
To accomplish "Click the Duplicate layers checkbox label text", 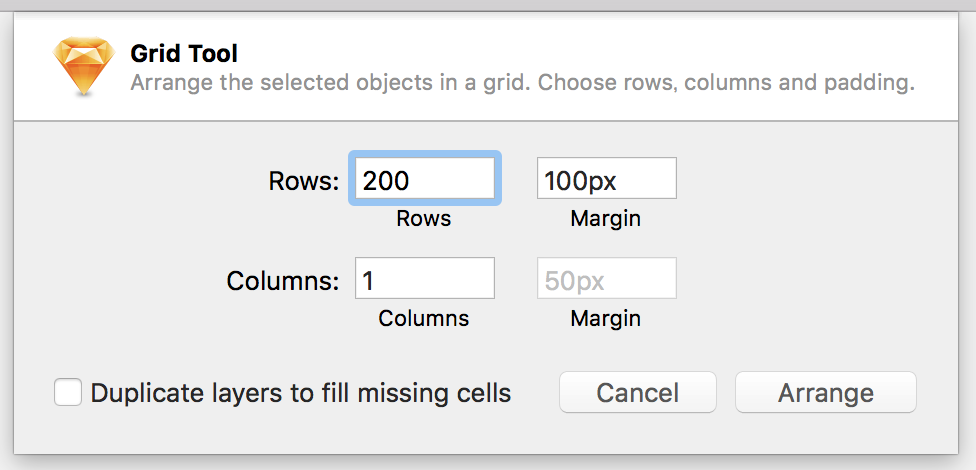I will pos(301,393).
